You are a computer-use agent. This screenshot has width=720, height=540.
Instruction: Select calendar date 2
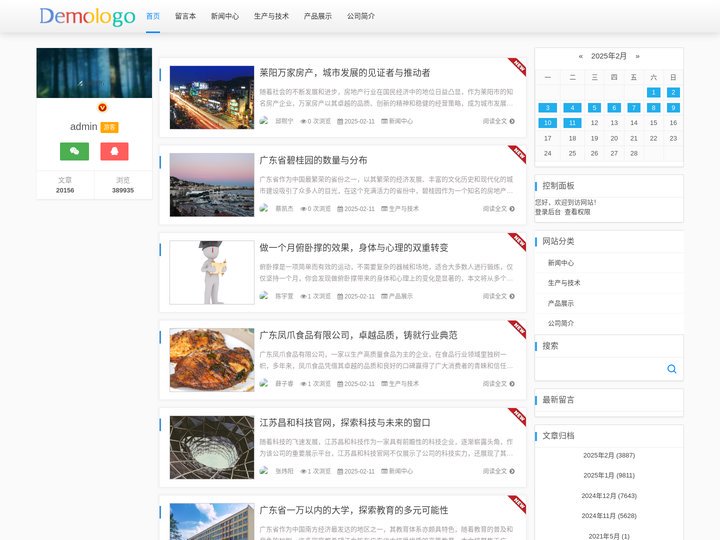(673, 92)
